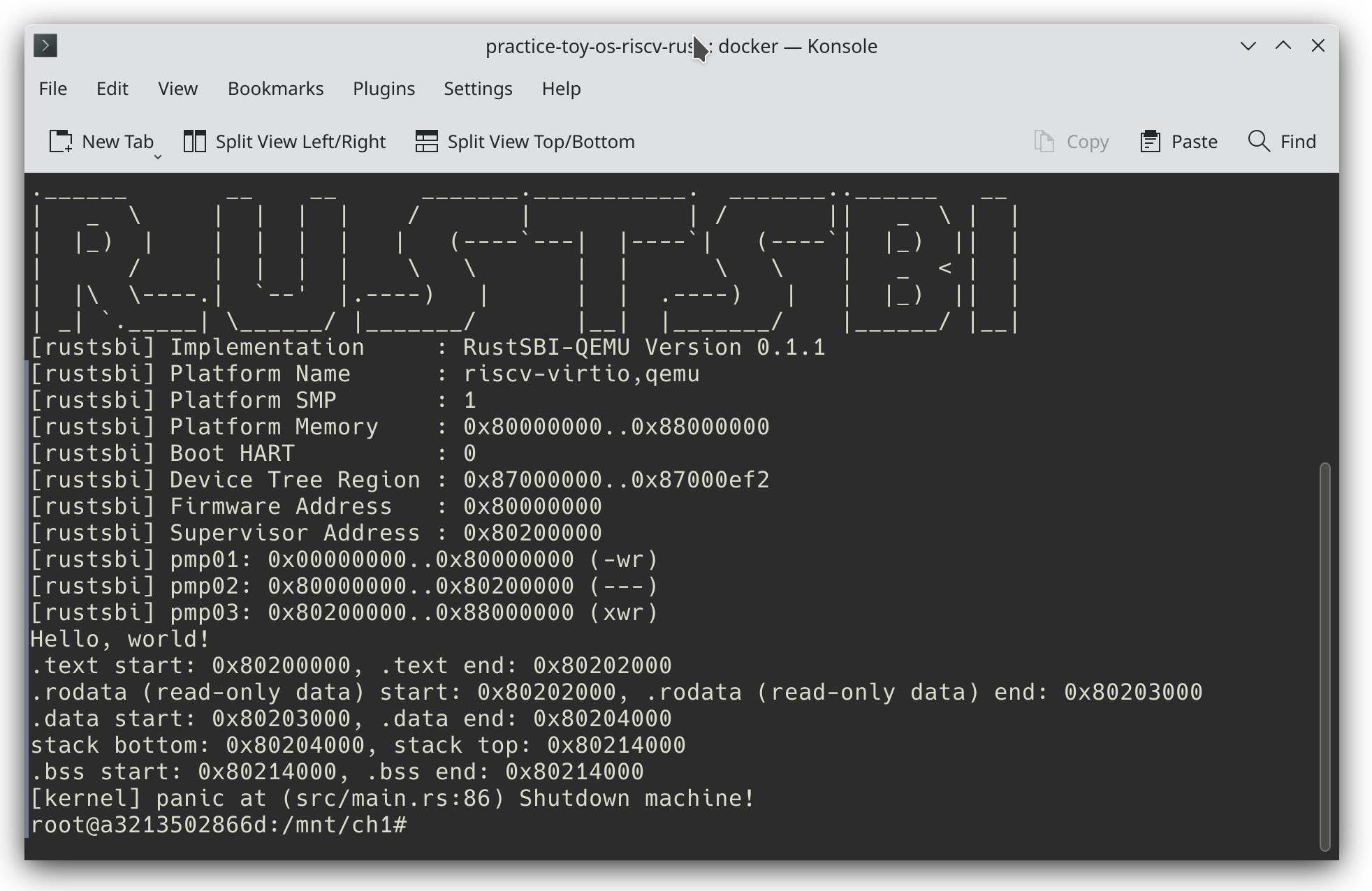
Task: Click the Copy toolbar icon
Action: point(1044,142)
